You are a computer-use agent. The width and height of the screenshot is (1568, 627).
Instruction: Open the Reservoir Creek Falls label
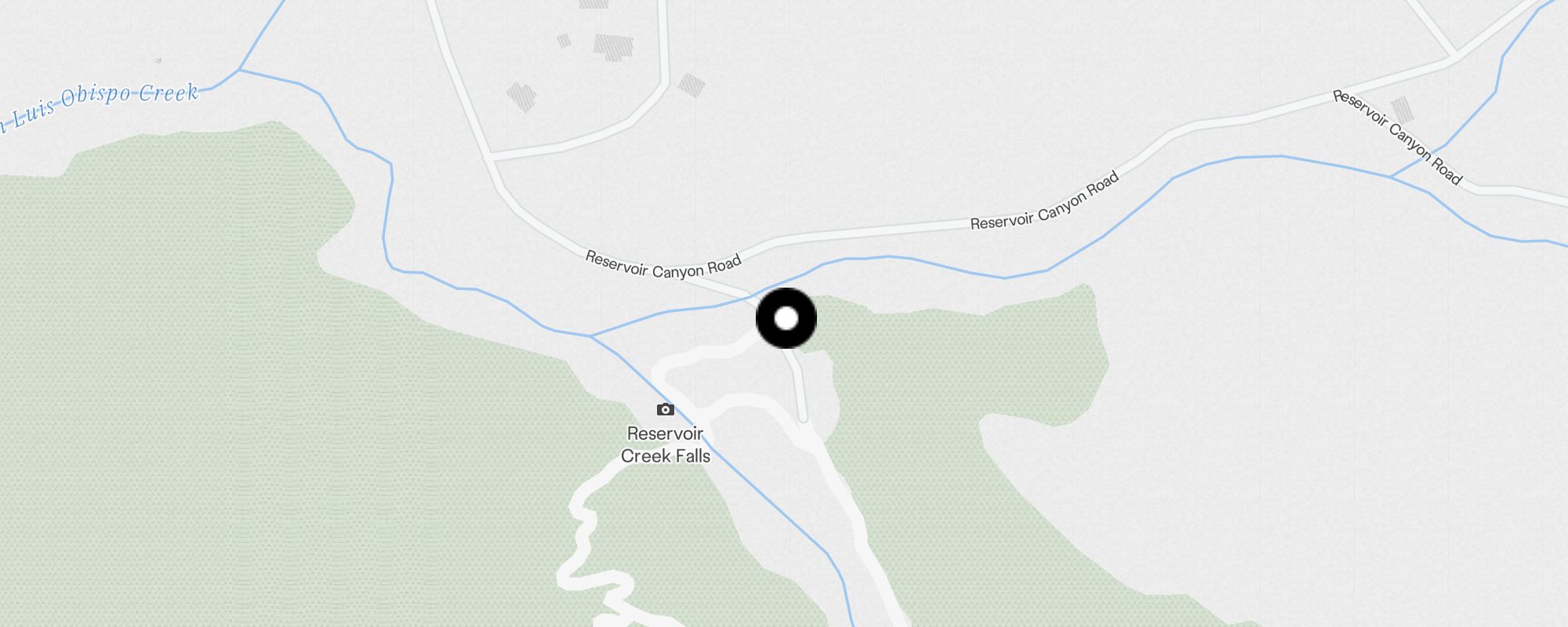665,444
